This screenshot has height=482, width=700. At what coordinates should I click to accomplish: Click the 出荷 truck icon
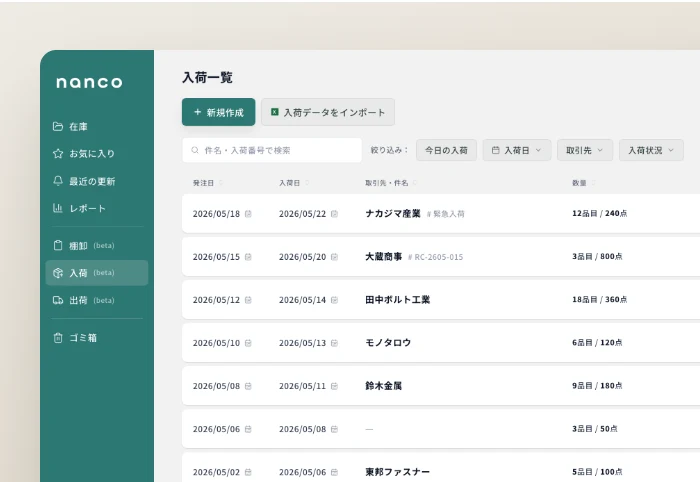[x=58, y=300]
